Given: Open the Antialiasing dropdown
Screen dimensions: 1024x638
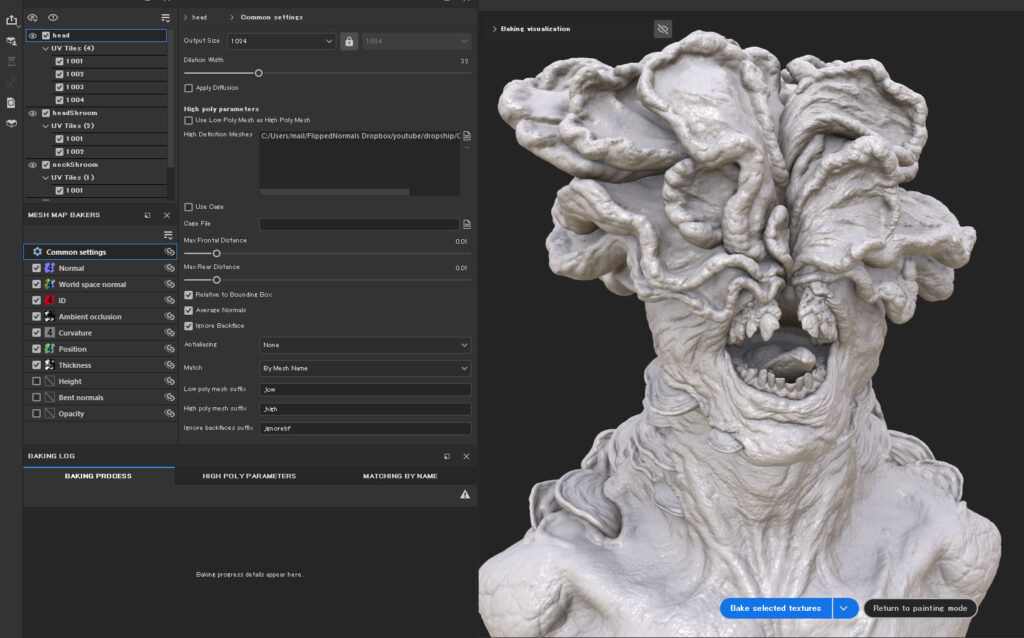Looking at the screenshot, I should click(x=365, y=345).
